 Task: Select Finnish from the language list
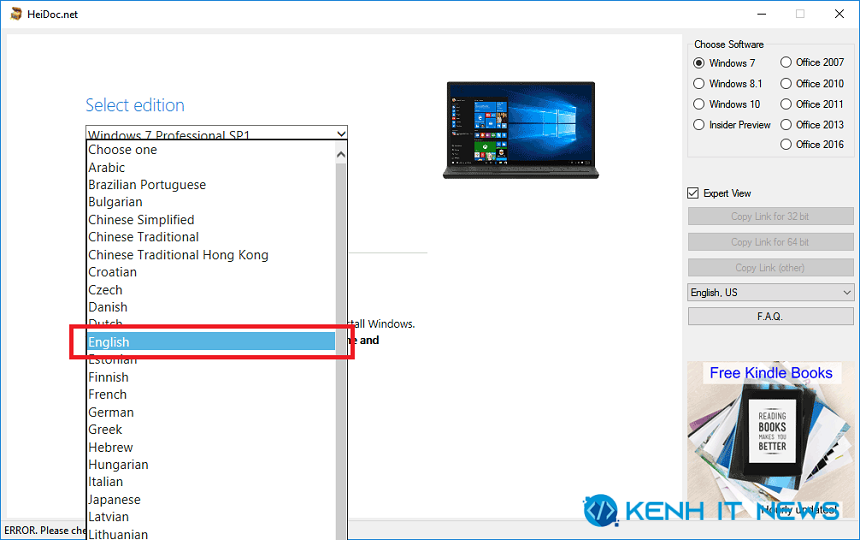pyautogui.click(x=211, y=377)
